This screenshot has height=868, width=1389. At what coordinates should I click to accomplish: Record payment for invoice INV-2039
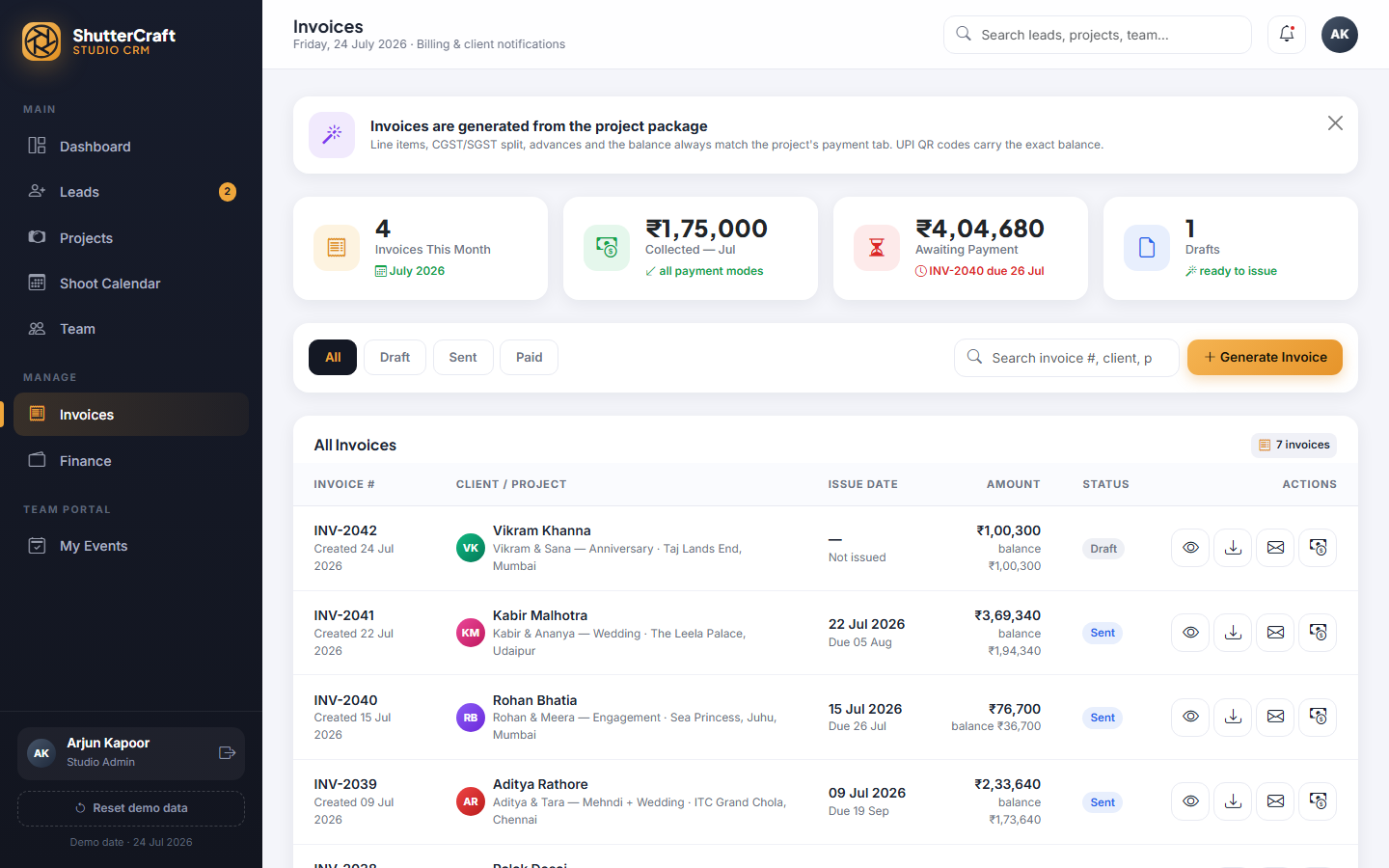click(x=1318, y=801)
